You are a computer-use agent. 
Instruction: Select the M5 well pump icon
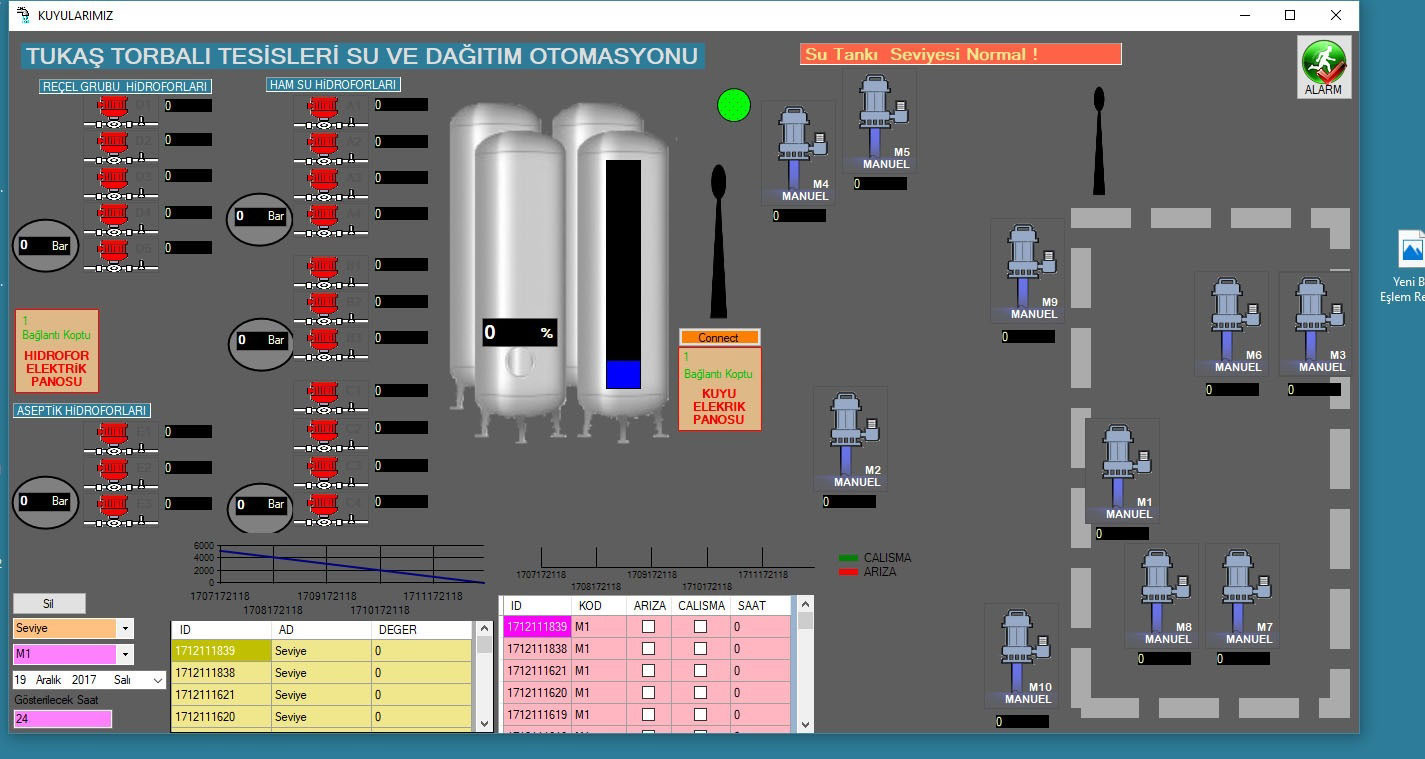pyautogui.click(x=878, y=121)
